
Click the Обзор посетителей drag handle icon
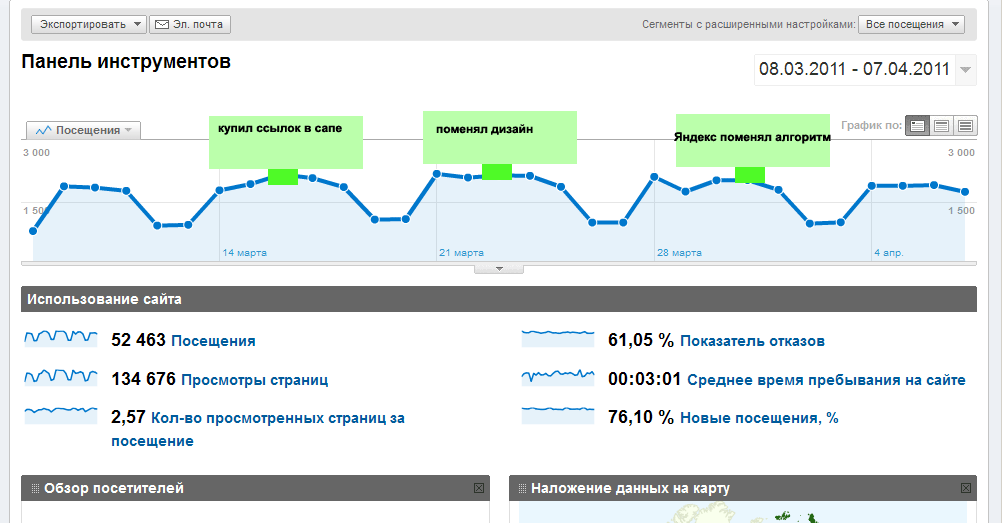(35, 488)
